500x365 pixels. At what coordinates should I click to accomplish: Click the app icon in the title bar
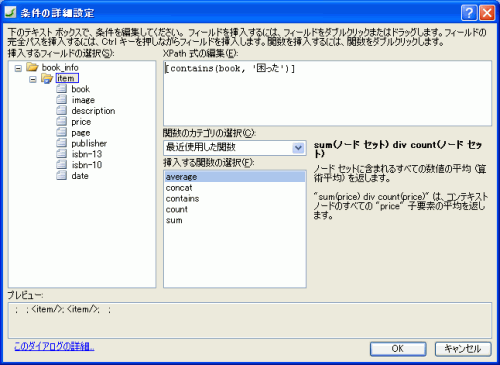pos(10,12)
